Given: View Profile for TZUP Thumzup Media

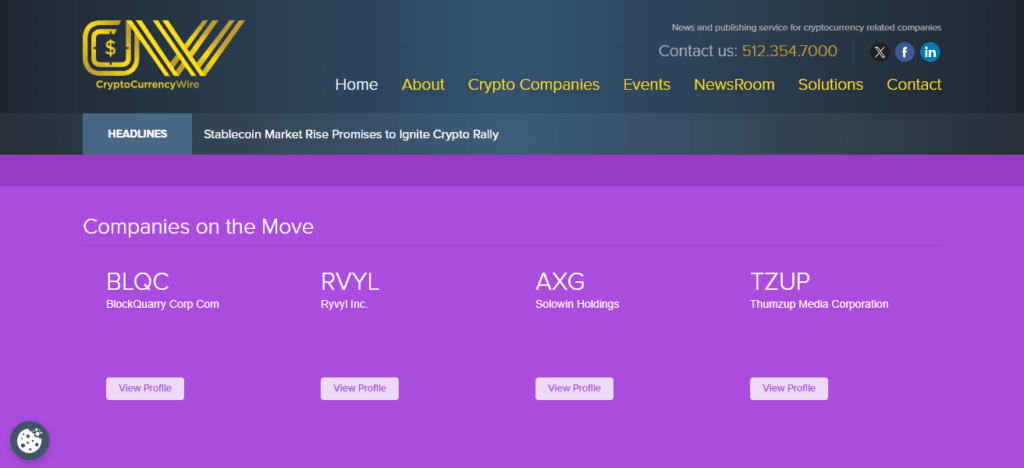Looking at the screenshot, I should click(x=788, y=388).
